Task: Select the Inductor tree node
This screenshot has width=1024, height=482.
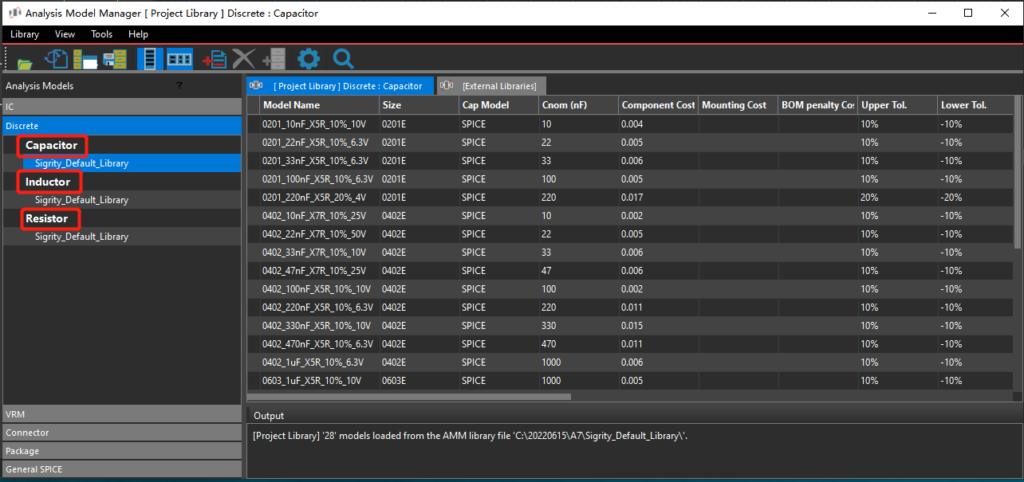Action: pyautogui.click(x=47, y=182)
